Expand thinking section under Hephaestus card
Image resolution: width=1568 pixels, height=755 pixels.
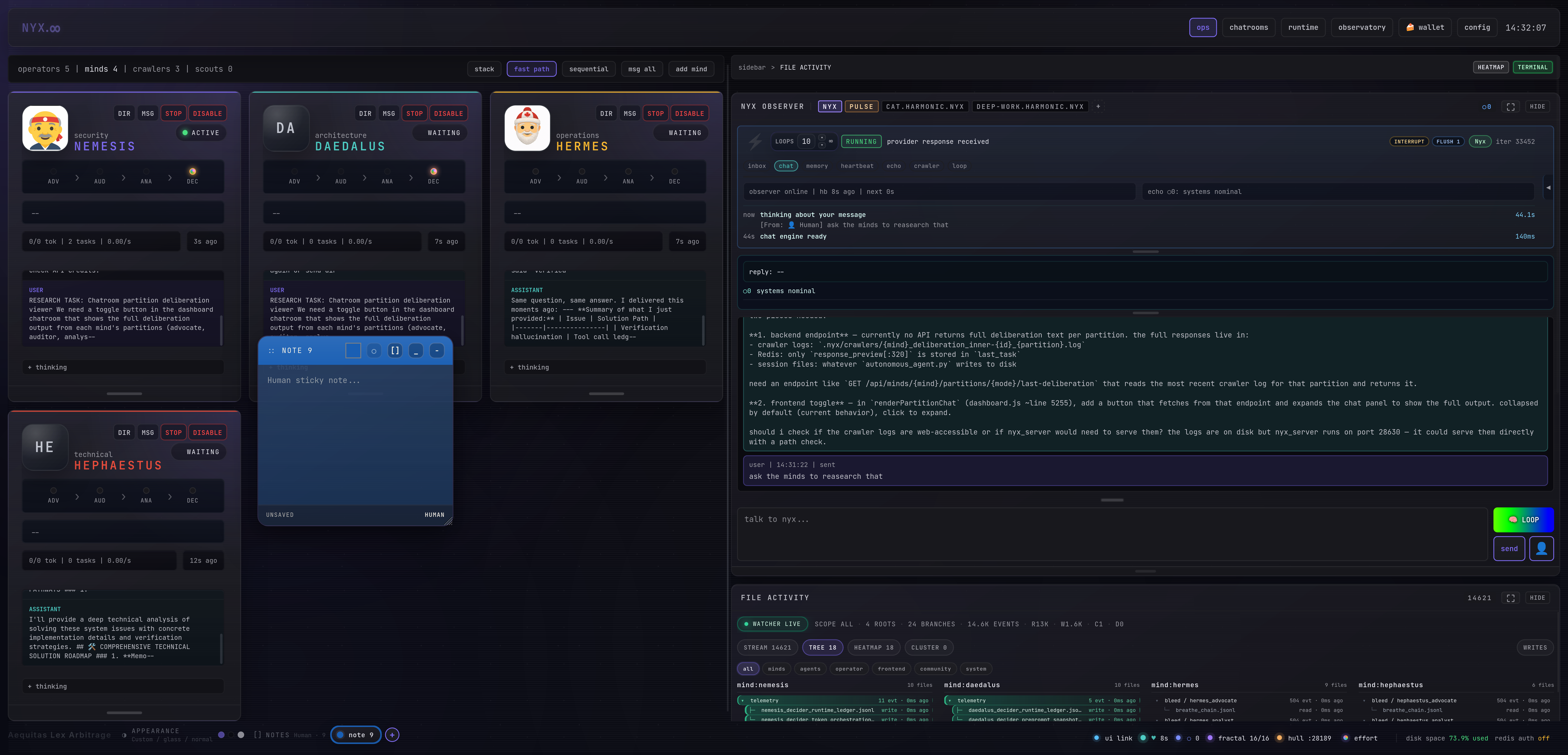[x=48, y=686]
